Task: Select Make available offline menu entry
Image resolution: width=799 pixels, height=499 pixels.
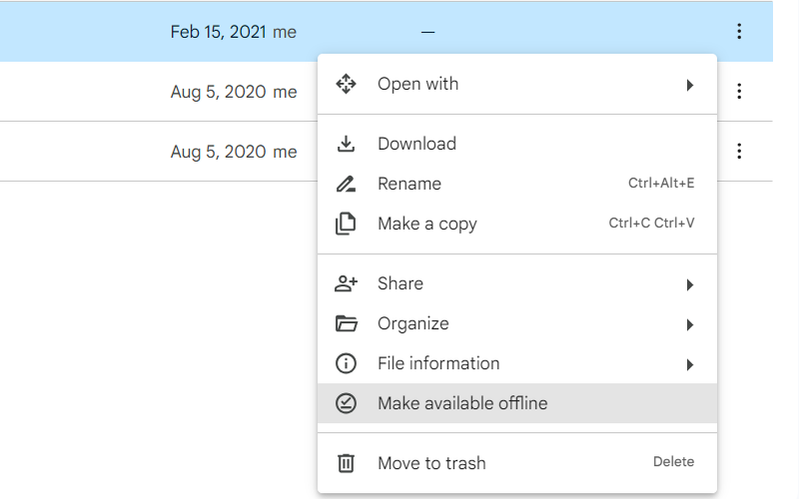Action: 462,404
